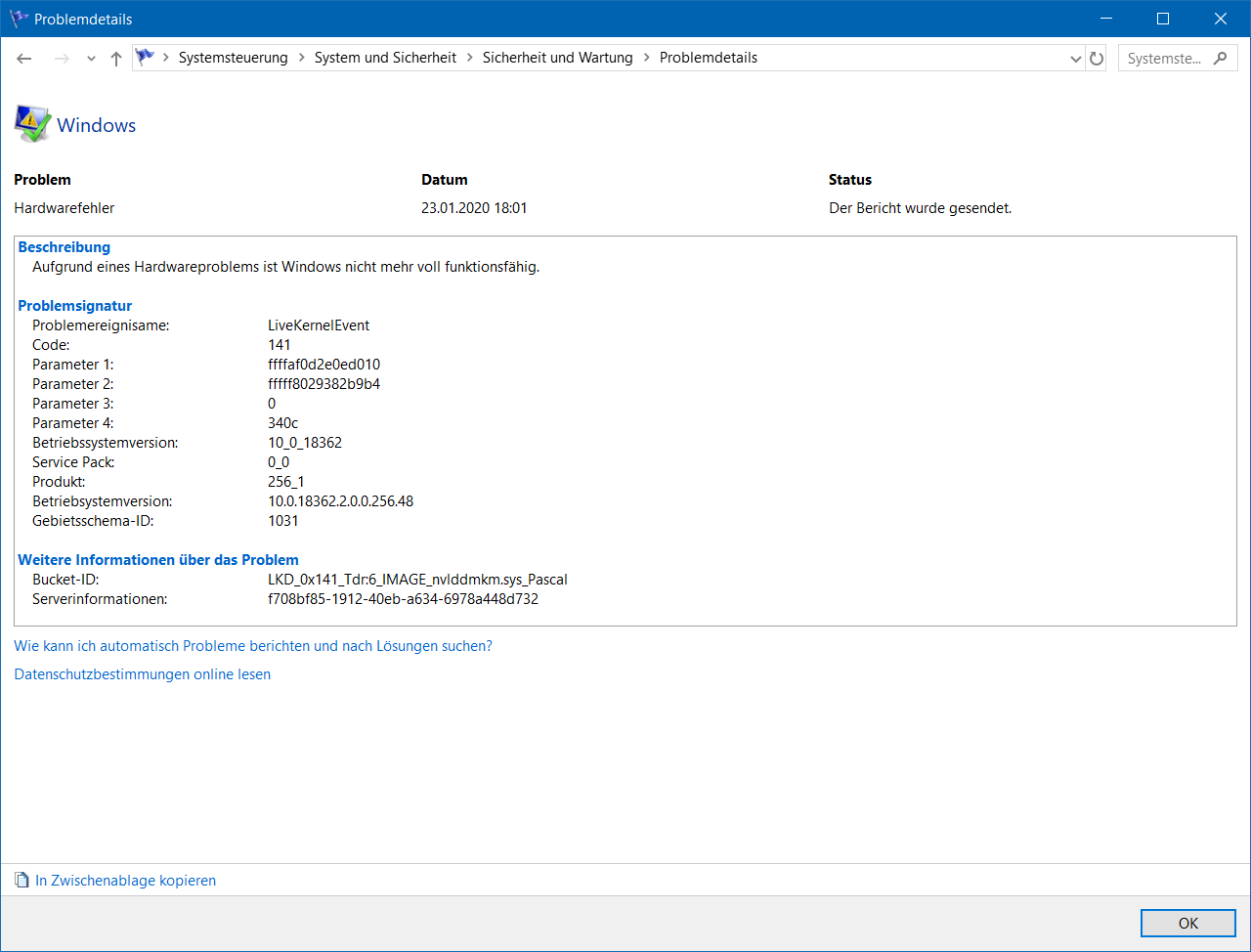Click the forward navigation arrow
Image resolution: width=1251 pixels, height=952 pixels.
point(62,59)
